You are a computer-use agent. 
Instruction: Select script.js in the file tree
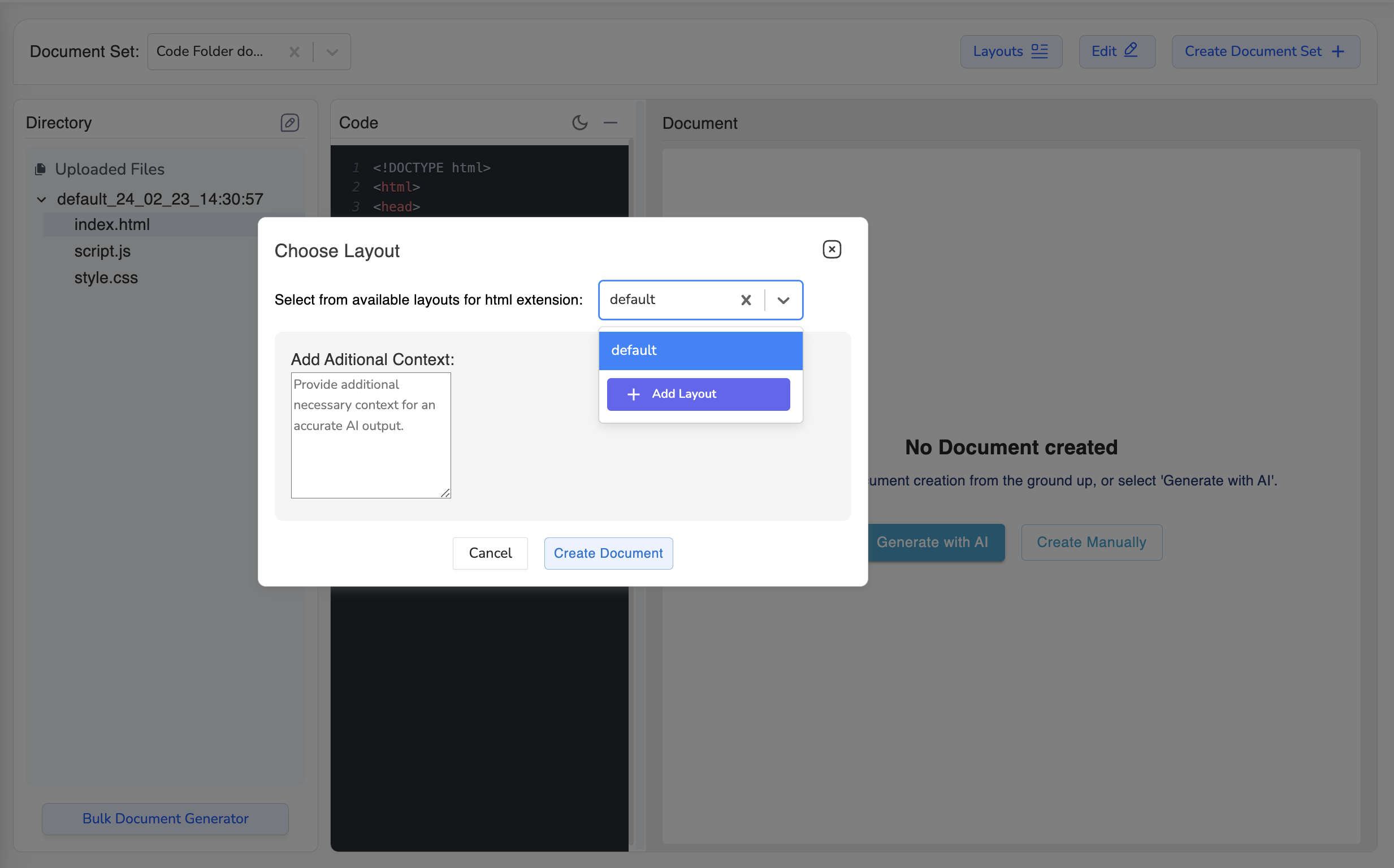(x=102, y=251)
